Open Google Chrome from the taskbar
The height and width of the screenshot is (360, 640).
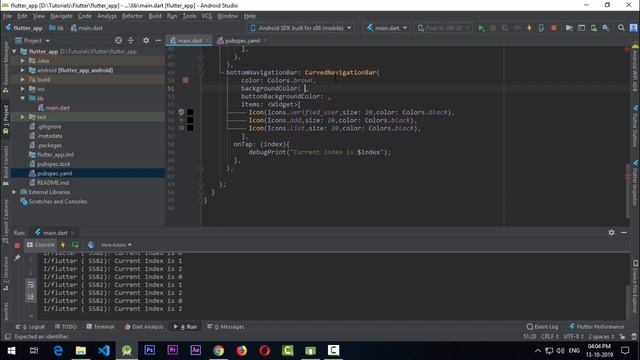tap(218, 351)
